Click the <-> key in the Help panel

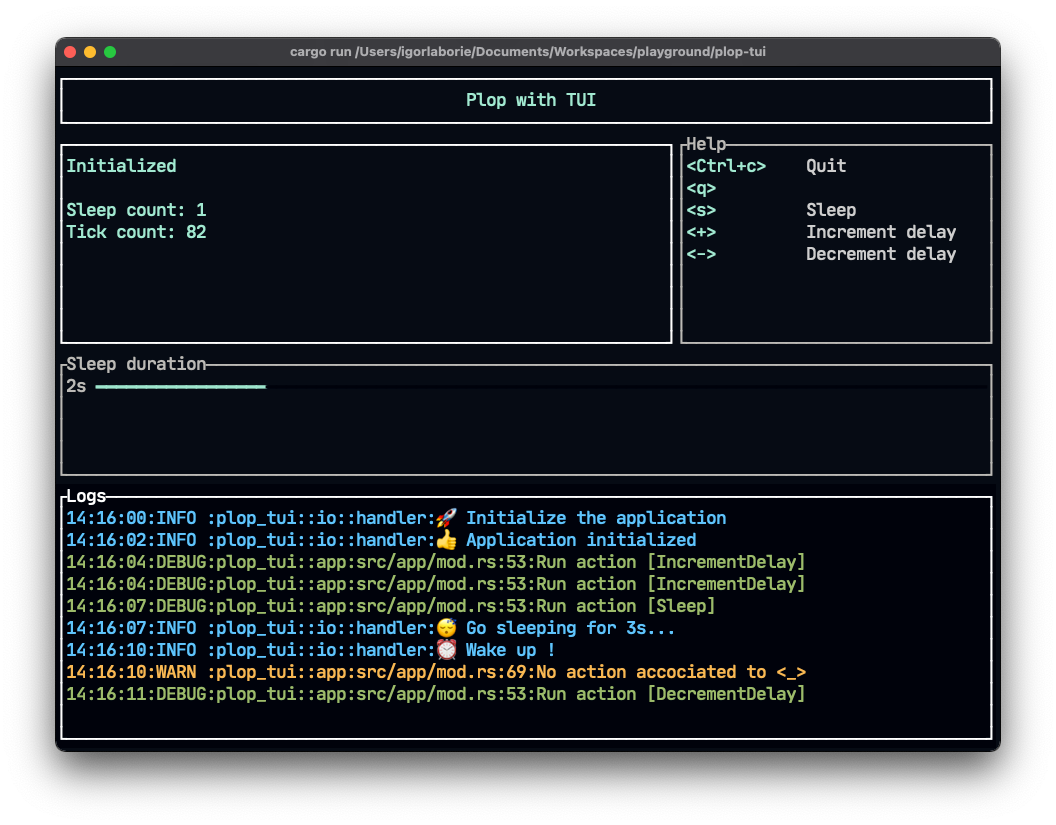click(x=701, y=254)
